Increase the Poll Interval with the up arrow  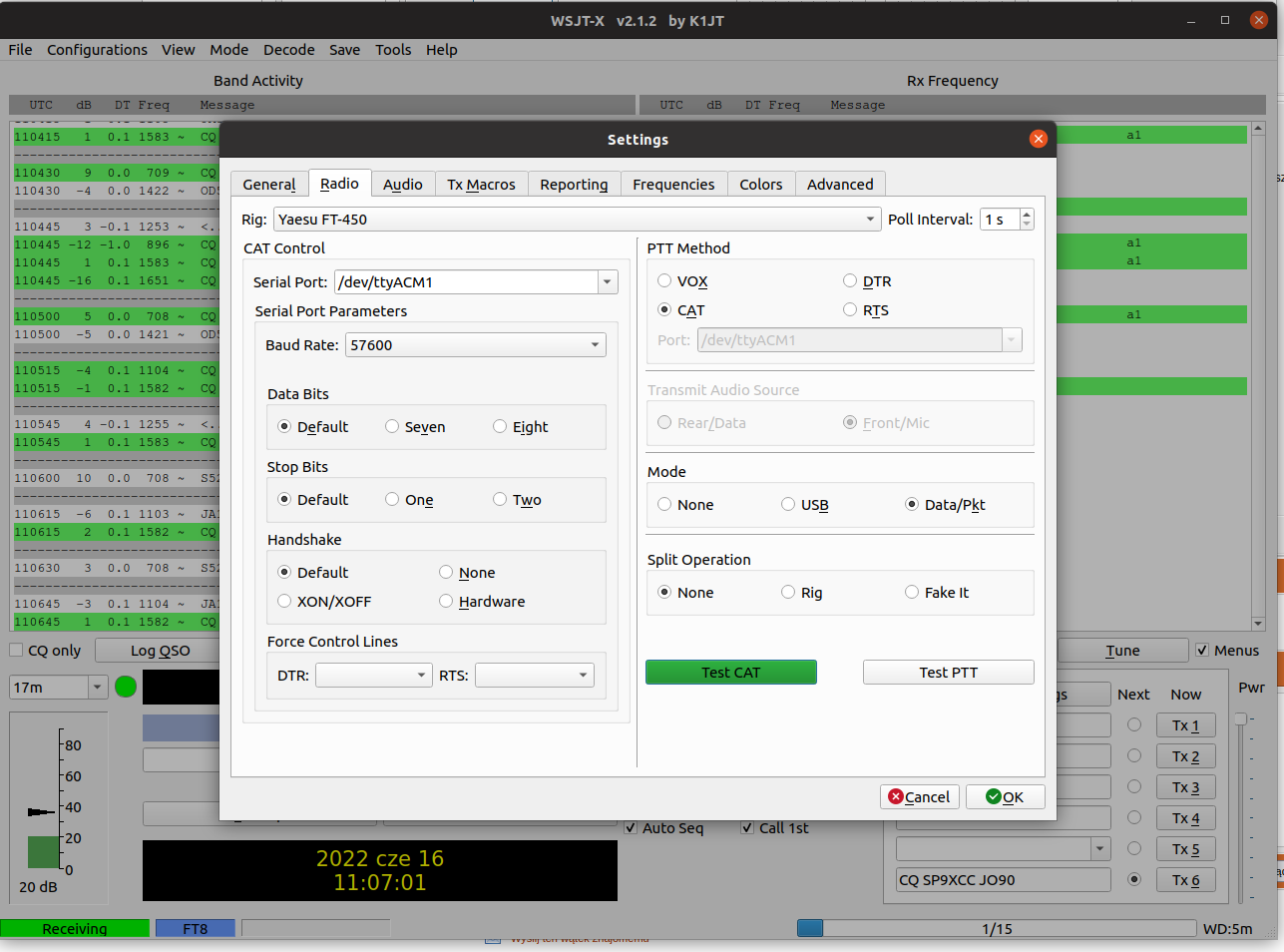tap(1027, 215)
